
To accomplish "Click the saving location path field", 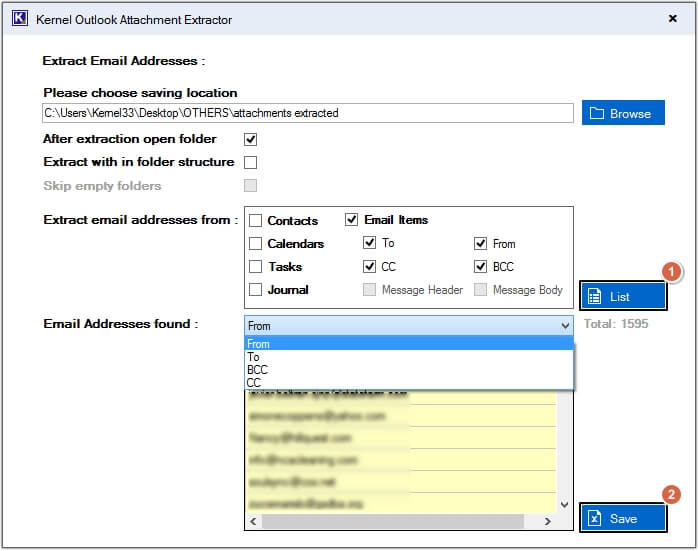I will point(308,113).
